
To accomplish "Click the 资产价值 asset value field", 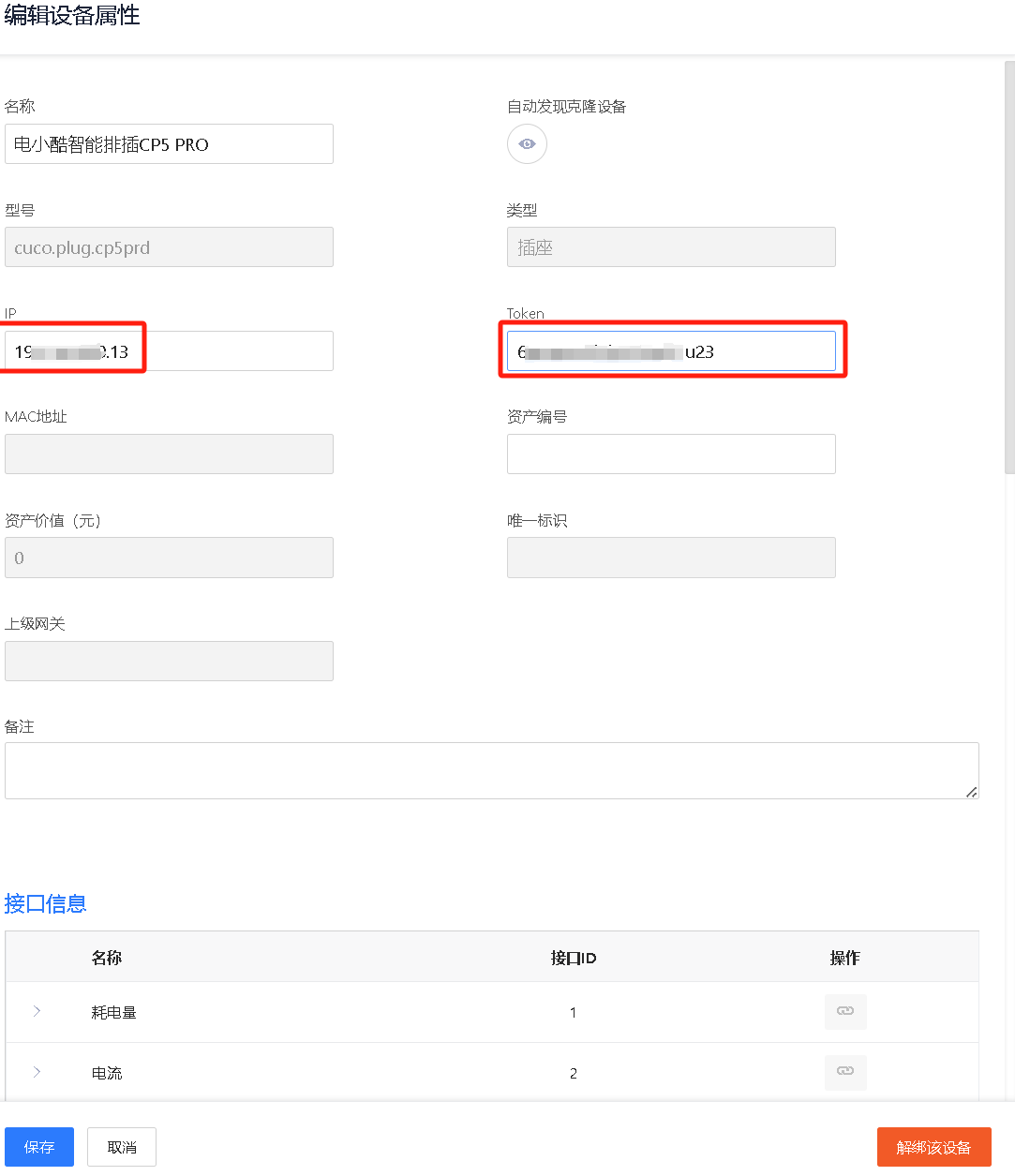I will [169, 558].
